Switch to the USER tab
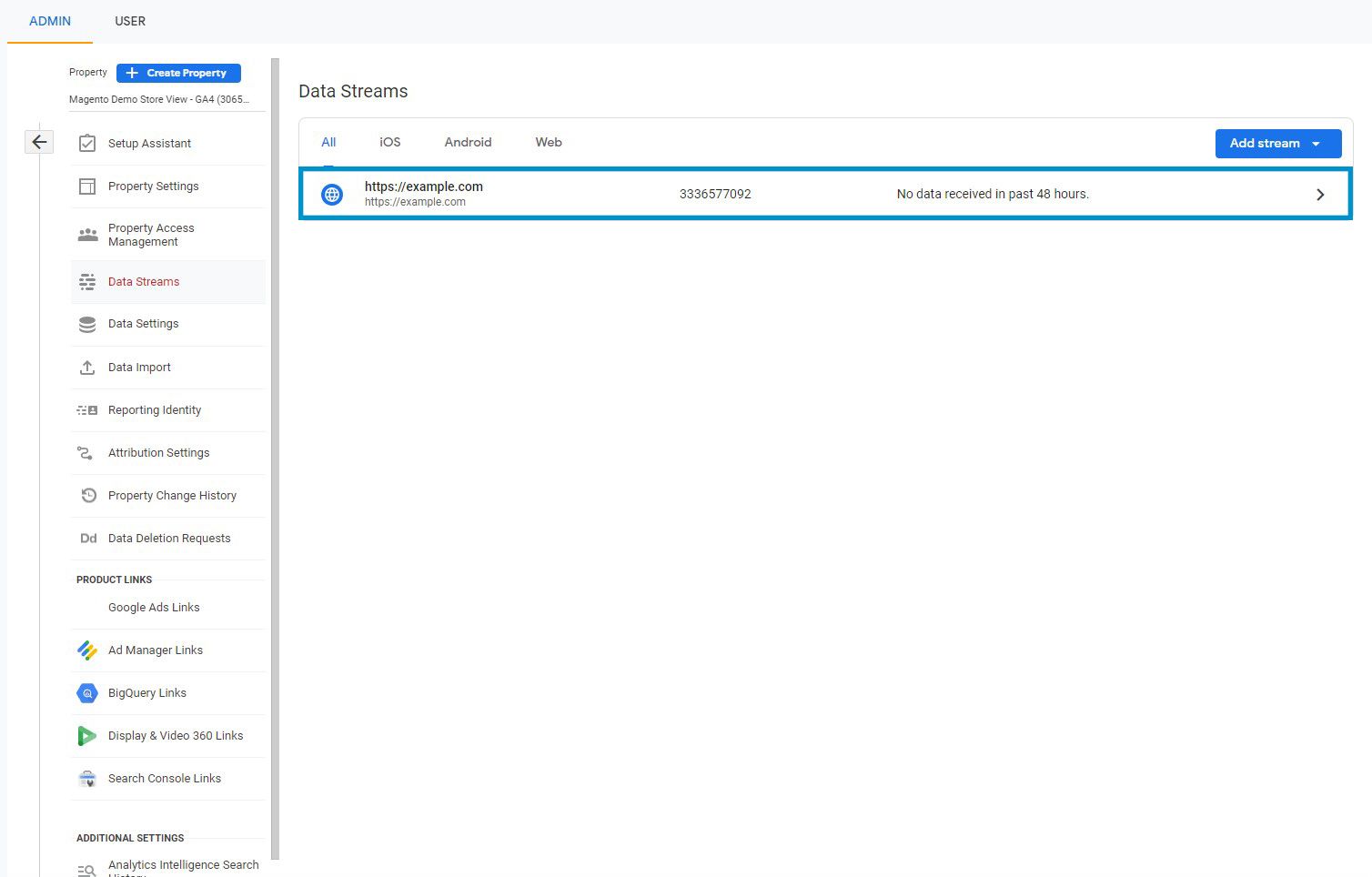Image resolution: width=1372 pixels, height=877 pixels. 129,21
